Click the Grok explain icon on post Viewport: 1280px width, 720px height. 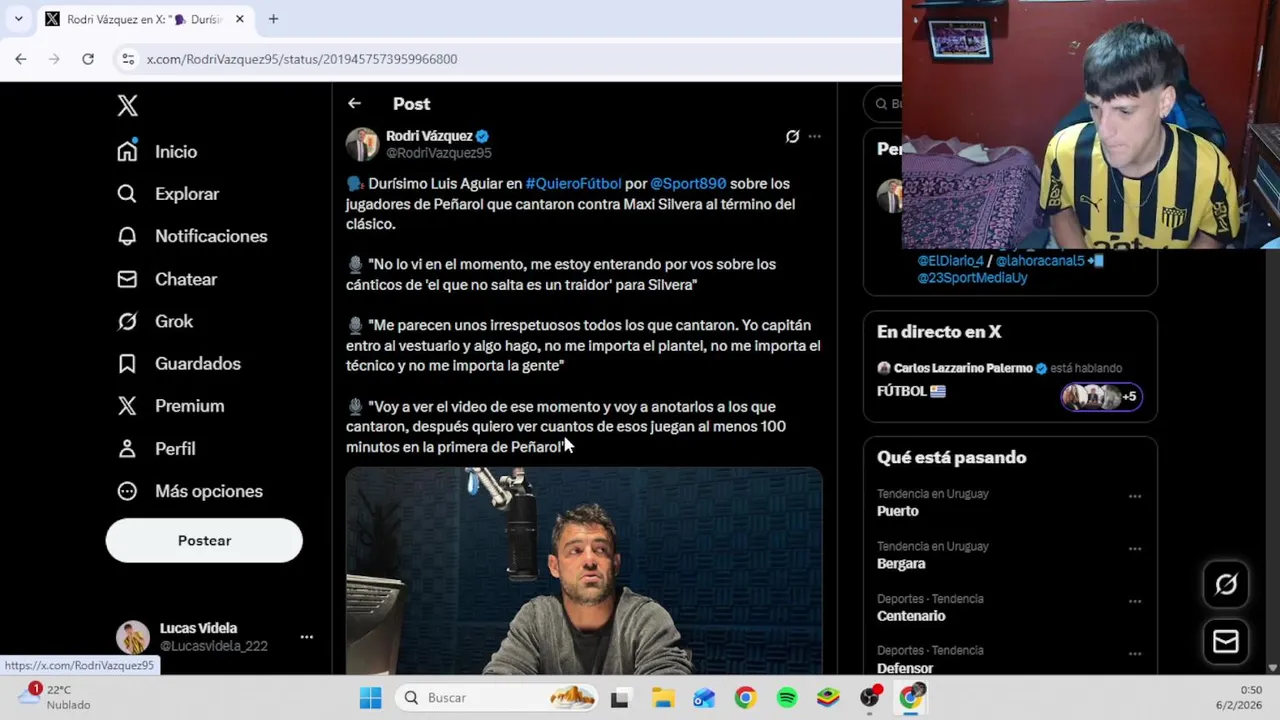pos(792,136)
